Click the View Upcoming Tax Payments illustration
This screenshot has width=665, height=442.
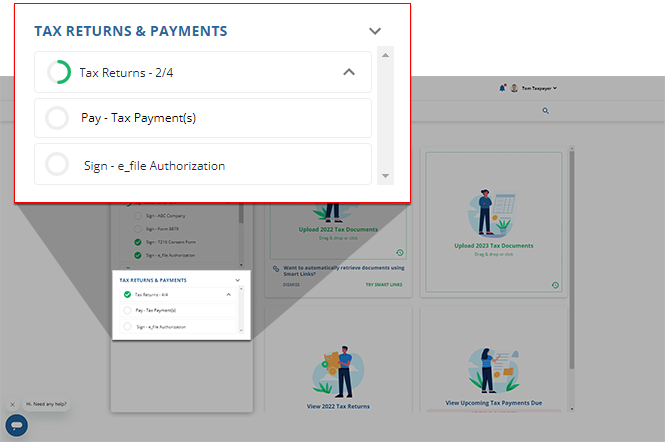click(x=494, y=371)
